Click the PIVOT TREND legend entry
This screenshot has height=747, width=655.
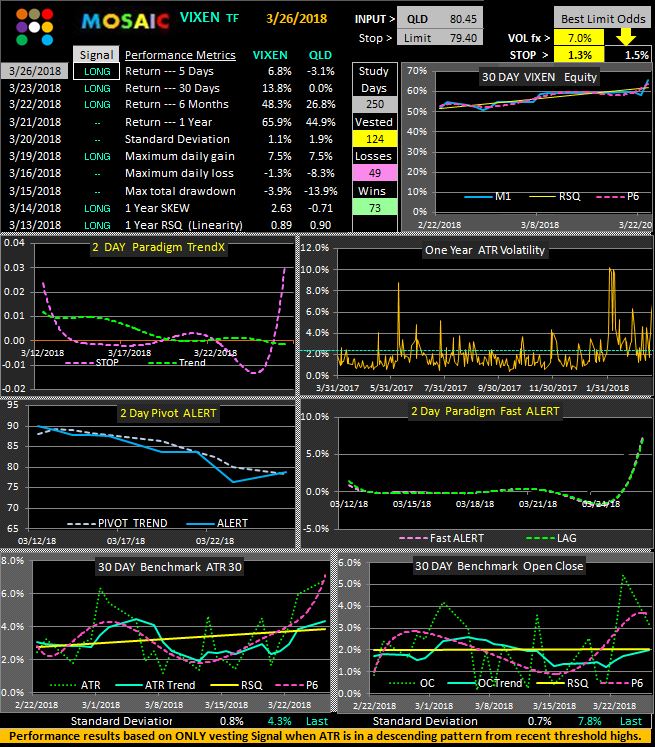(x=118, y=523)
